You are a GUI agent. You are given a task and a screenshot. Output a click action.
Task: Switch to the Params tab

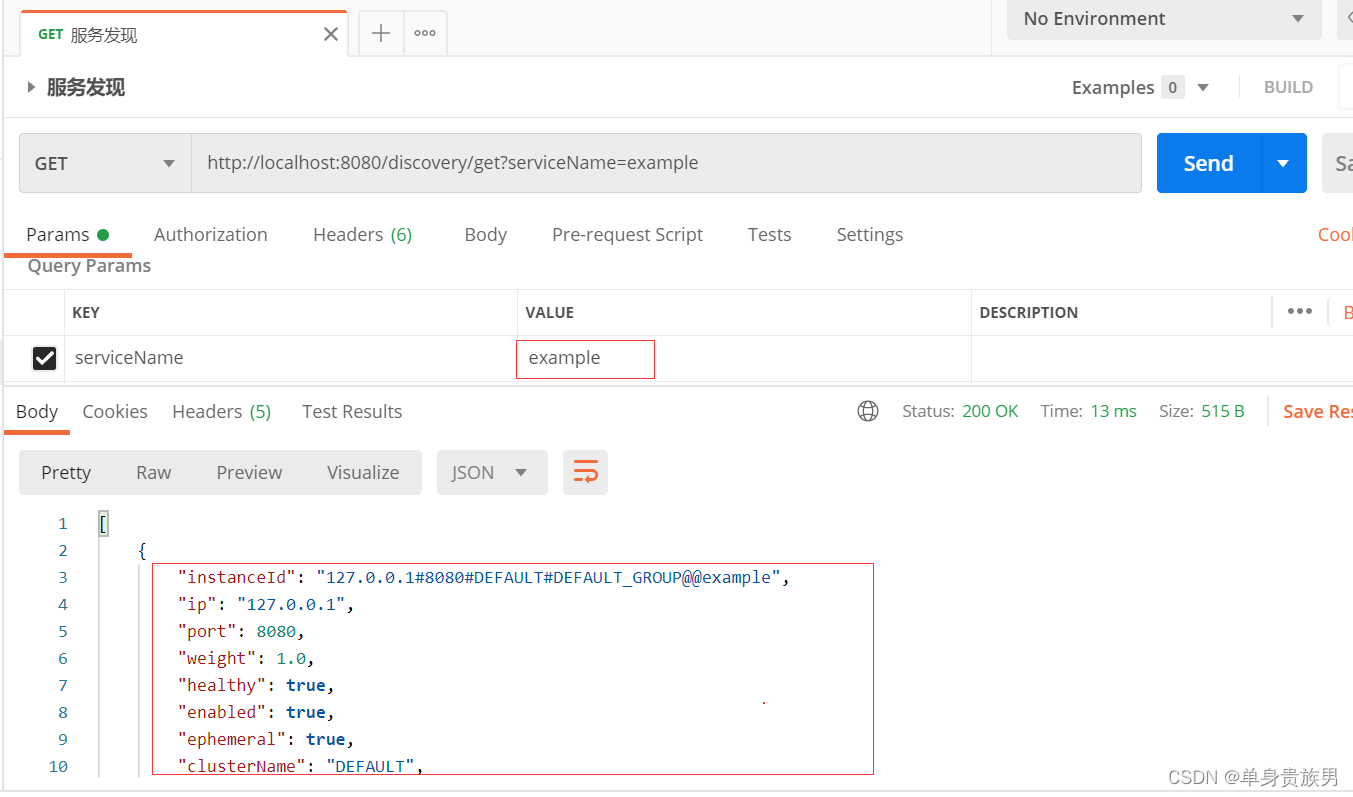[67, 235]
